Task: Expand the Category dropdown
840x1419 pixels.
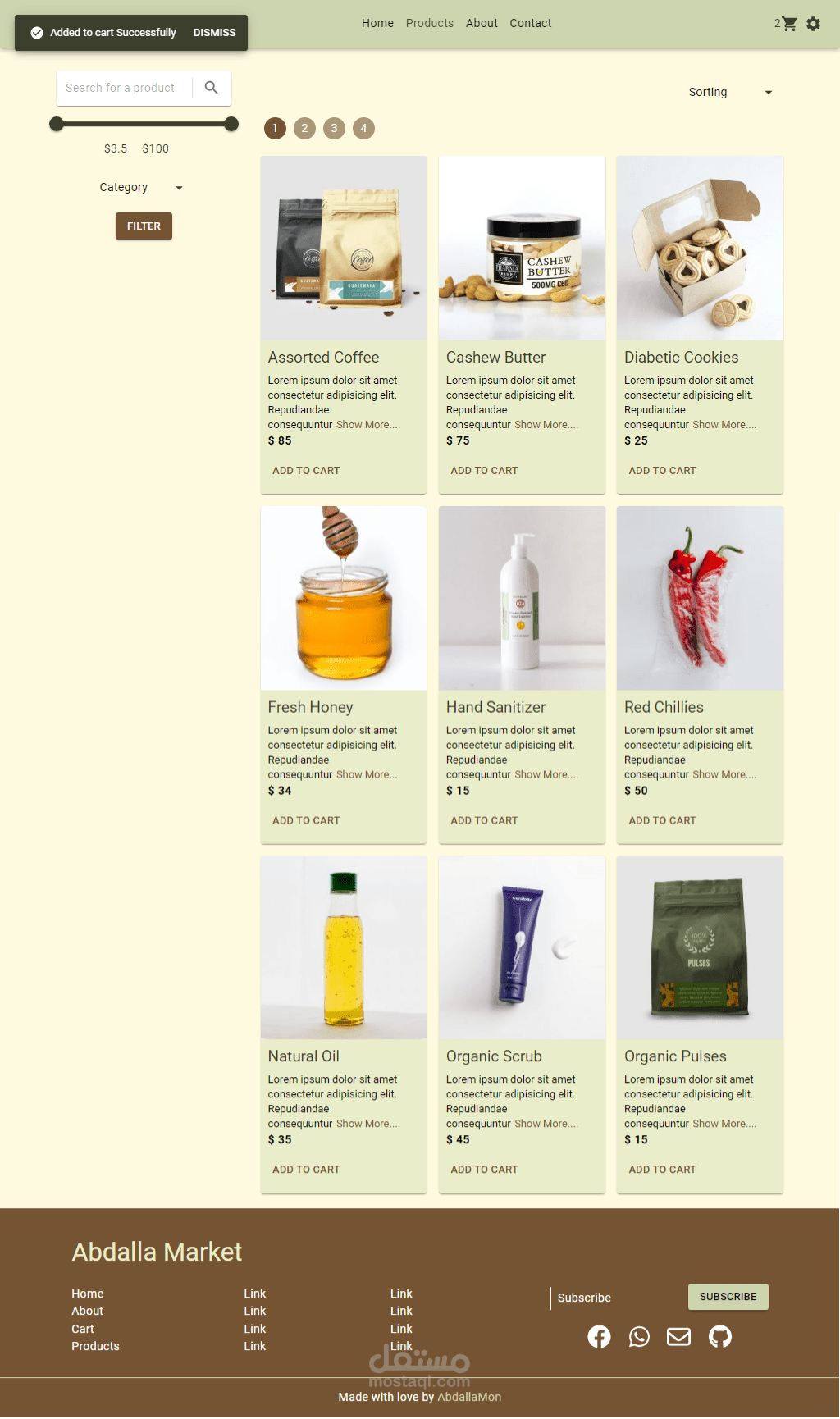Action: pyautogui.click(x=141, y=188)
